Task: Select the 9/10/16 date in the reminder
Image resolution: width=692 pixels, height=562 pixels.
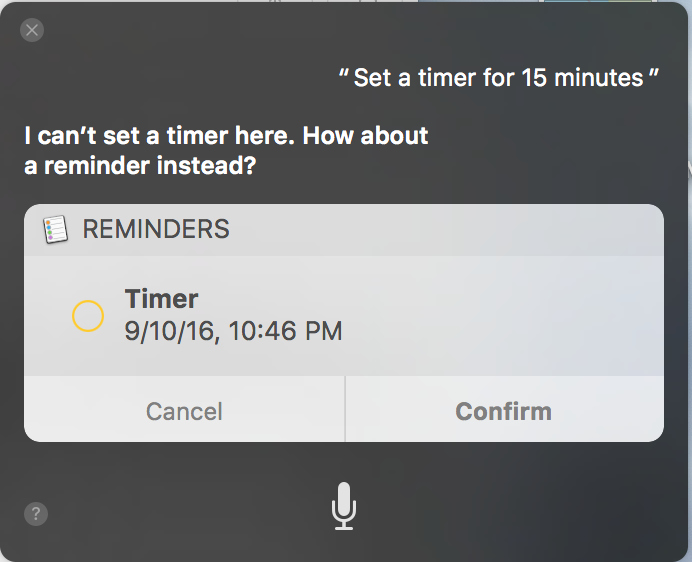Action: (172, 331)
